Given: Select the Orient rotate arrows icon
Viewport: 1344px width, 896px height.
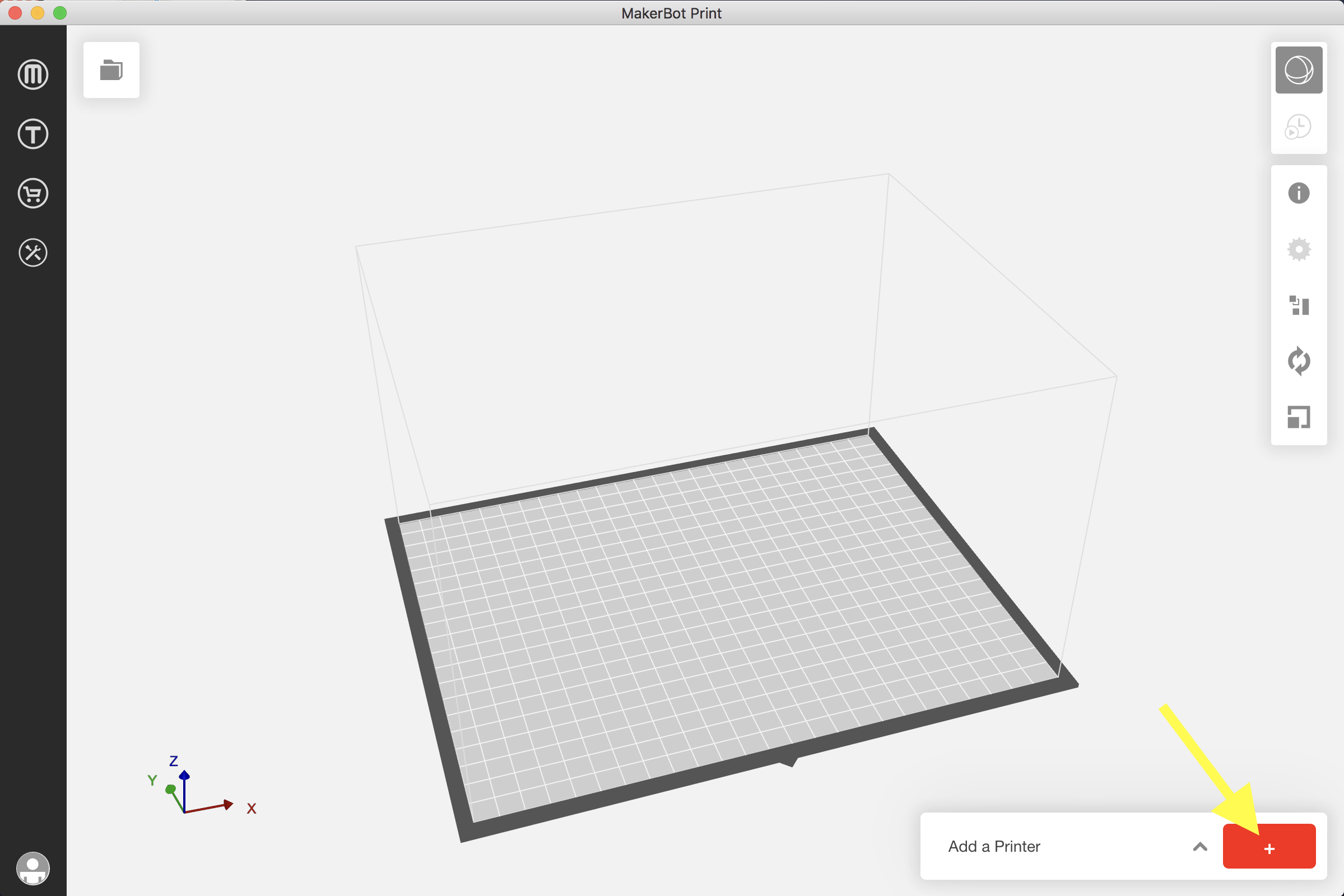Looking at the screenshot, I should coord(1299,361).
